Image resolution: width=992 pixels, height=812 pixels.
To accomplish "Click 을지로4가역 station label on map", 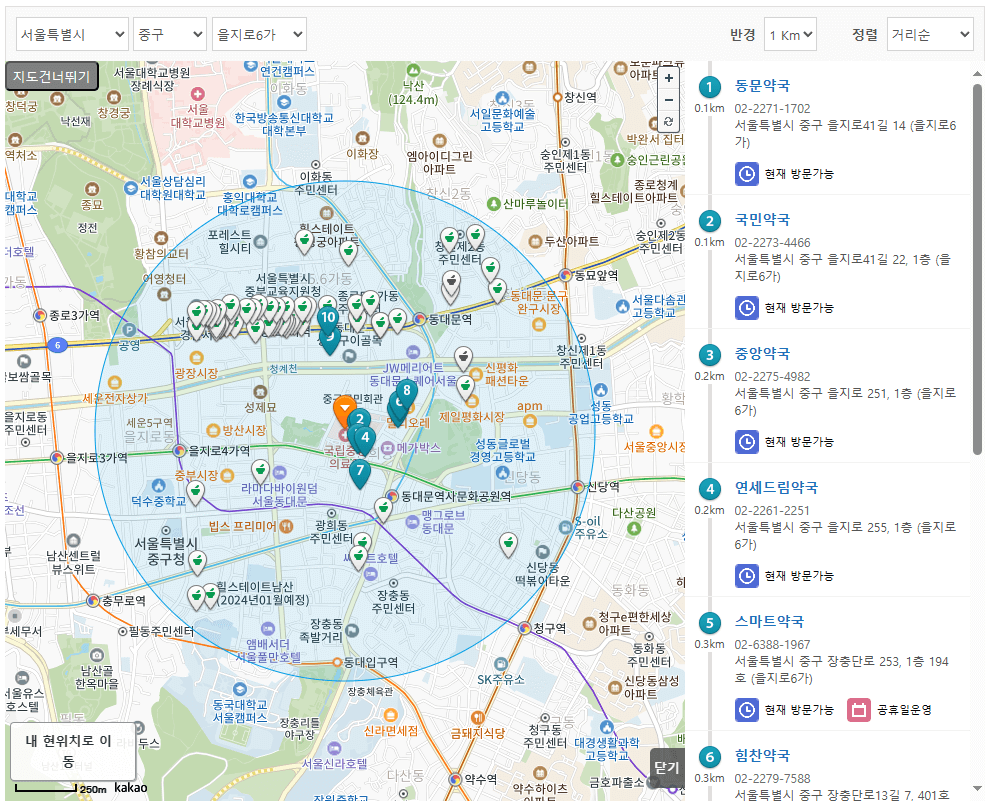I will pos(219,451).
